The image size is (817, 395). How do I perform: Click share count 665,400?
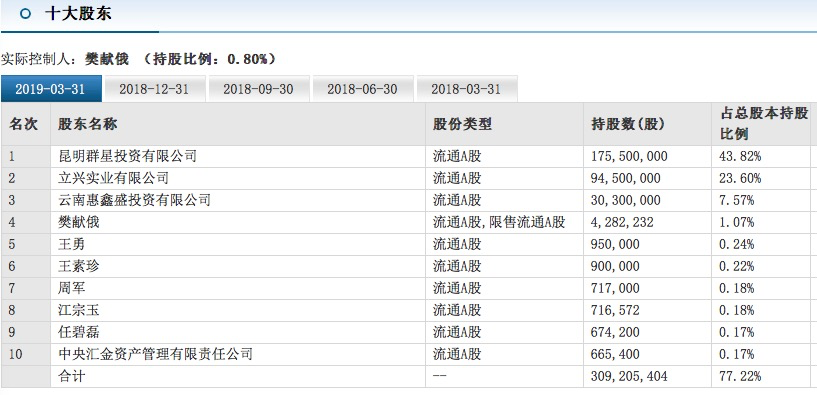tap(615, 354)
